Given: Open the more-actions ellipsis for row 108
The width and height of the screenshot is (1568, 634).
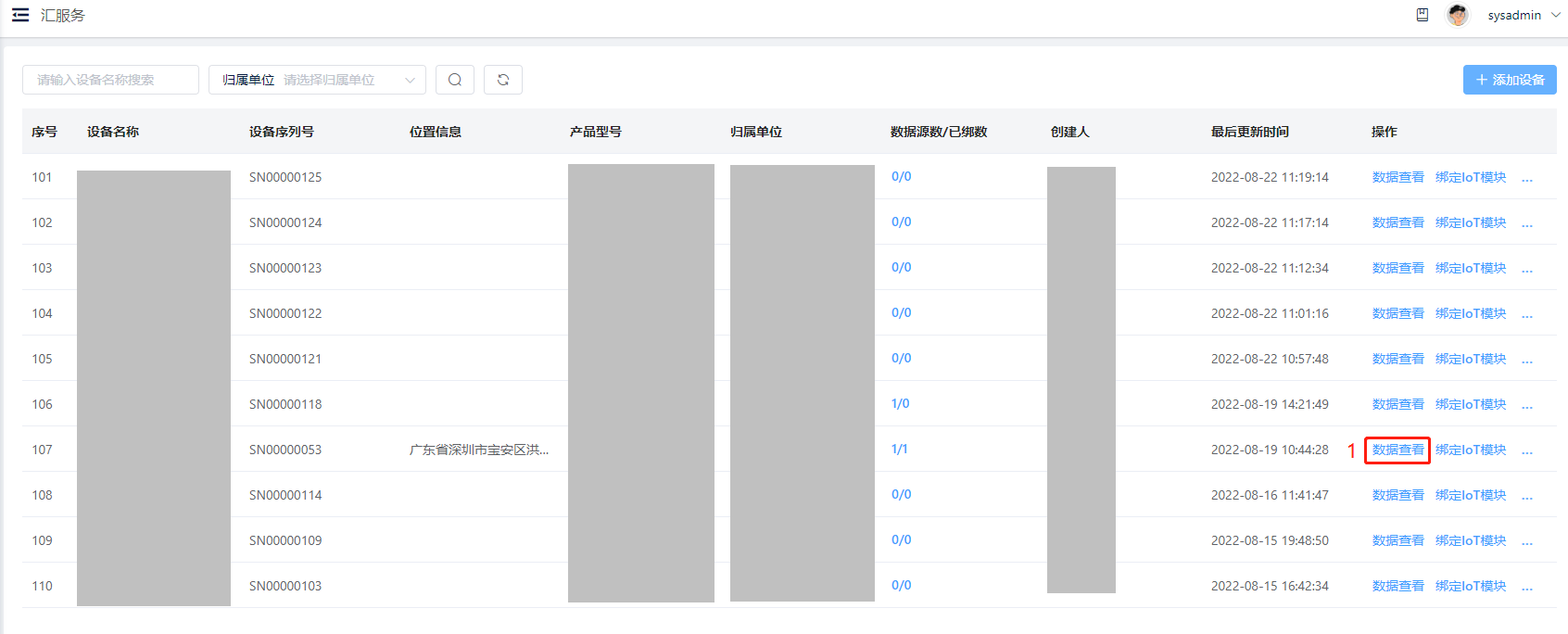Looking at the screenshot, I should pos(1527,497).
